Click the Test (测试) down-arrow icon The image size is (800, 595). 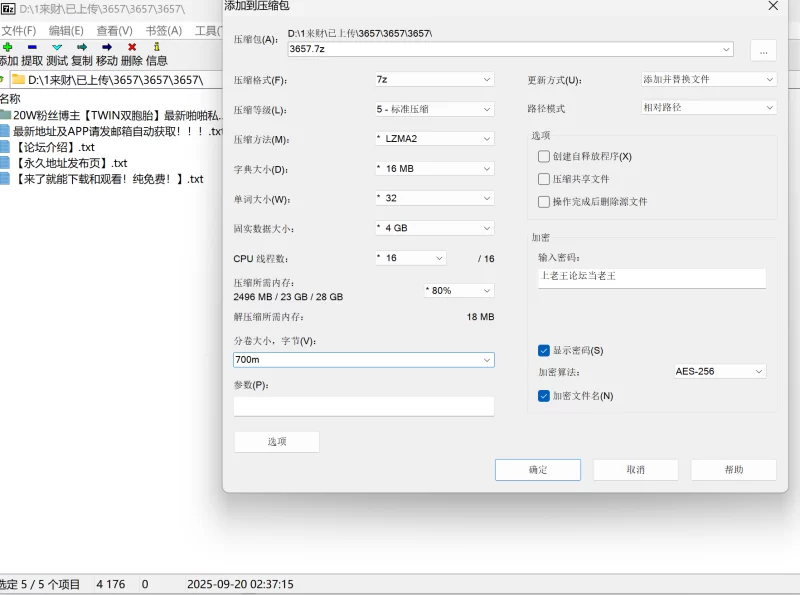[57, 47]
